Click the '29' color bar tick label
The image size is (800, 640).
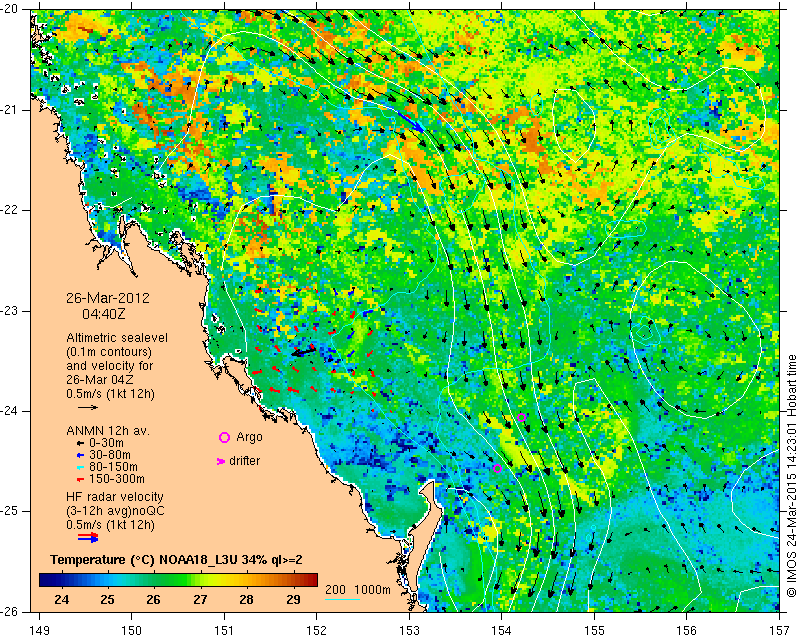(293, 599)
